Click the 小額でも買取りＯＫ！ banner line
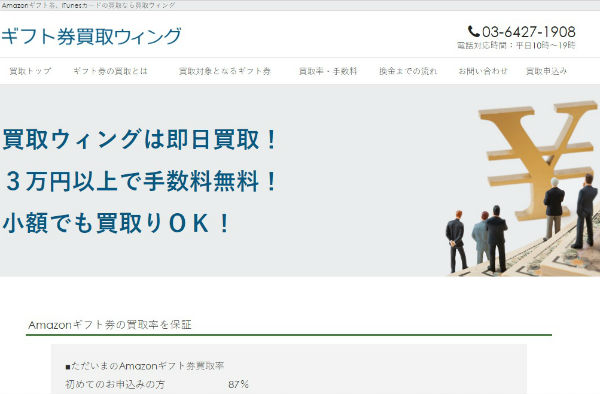The image size is (600, 394). [x=116, y=223]
